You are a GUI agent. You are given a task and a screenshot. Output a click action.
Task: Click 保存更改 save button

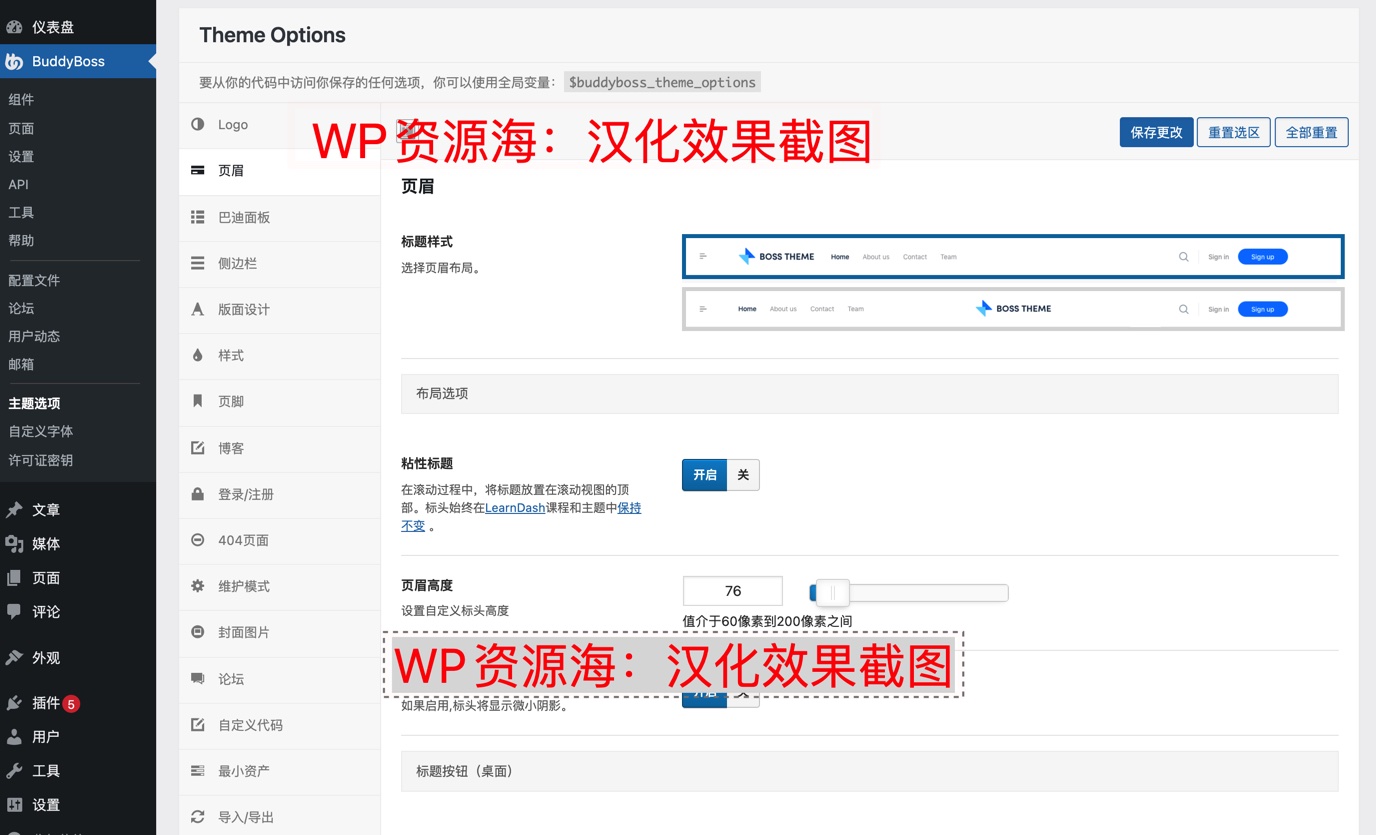pyautogui.click(x=1156, y=132)
